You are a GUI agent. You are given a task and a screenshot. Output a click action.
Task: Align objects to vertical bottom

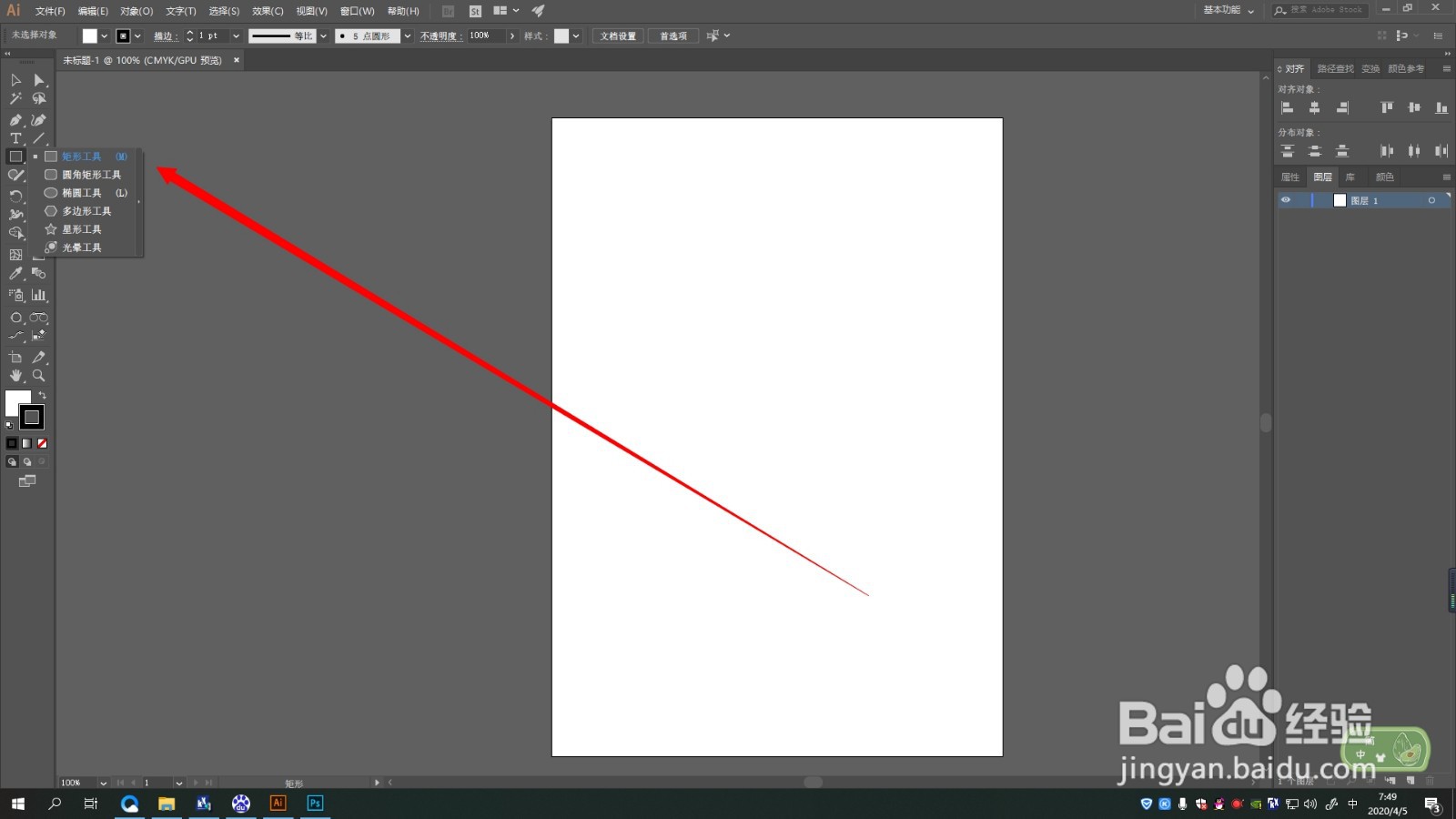pos(1441,107)
